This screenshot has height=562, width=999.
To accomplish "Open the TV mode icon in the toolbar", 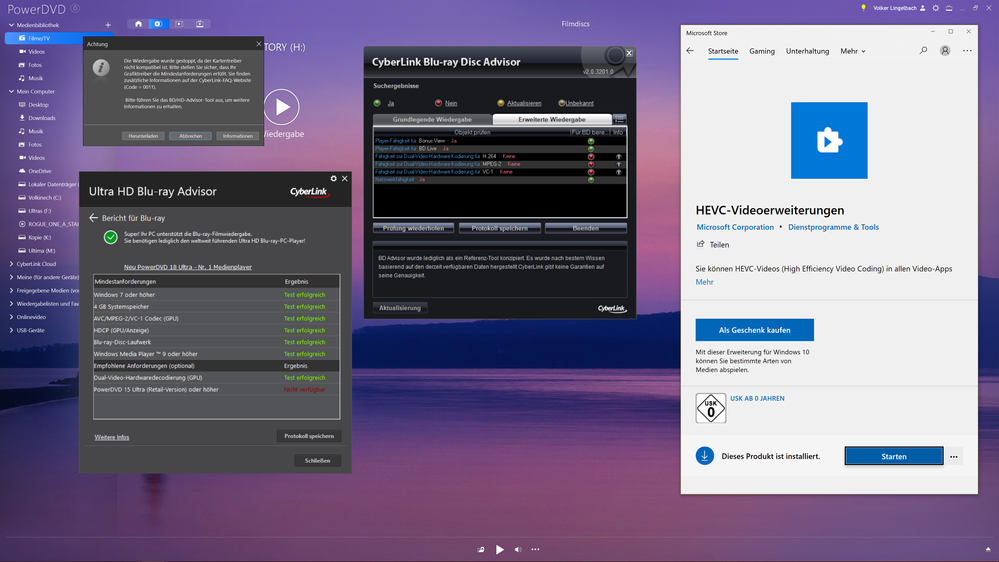I will pyautogui.click(x=199, y=24).
